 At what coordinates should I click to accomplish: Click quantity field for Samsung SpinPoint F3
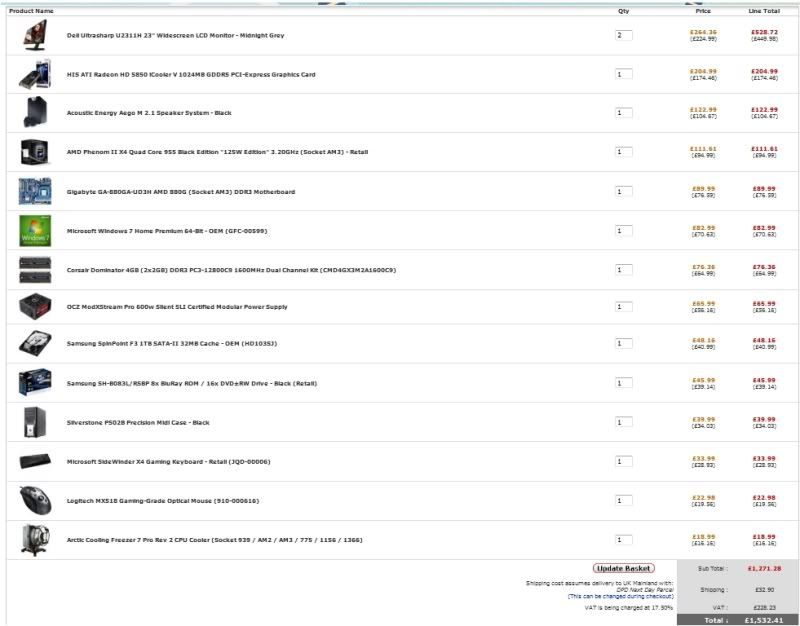click(x=623, y=343)
